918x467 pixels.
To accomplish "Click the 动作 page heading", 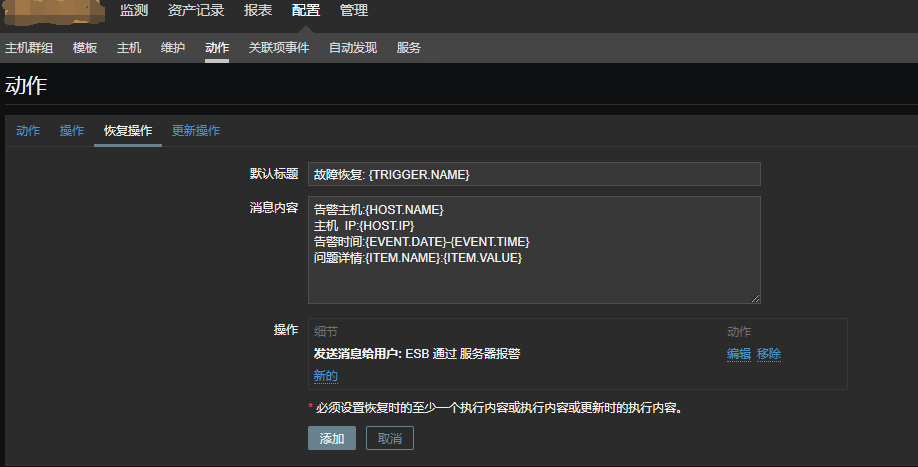I will pyautogui.click(x=26, y=85).
